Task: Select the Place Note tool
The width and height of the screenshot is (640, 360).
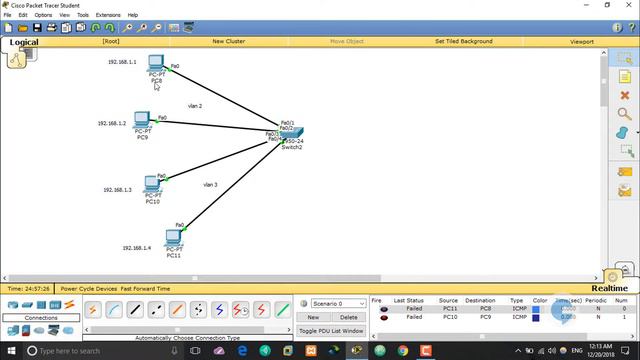Action: [624, 76]
